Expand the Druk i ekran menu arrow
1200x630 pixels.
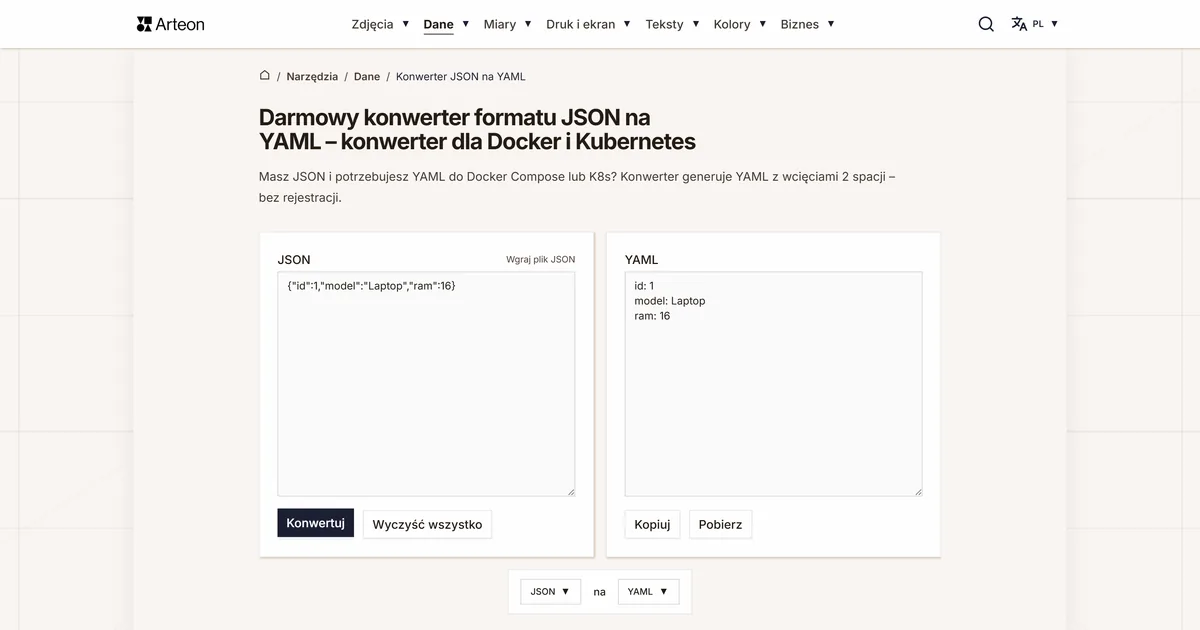[627, 24]
